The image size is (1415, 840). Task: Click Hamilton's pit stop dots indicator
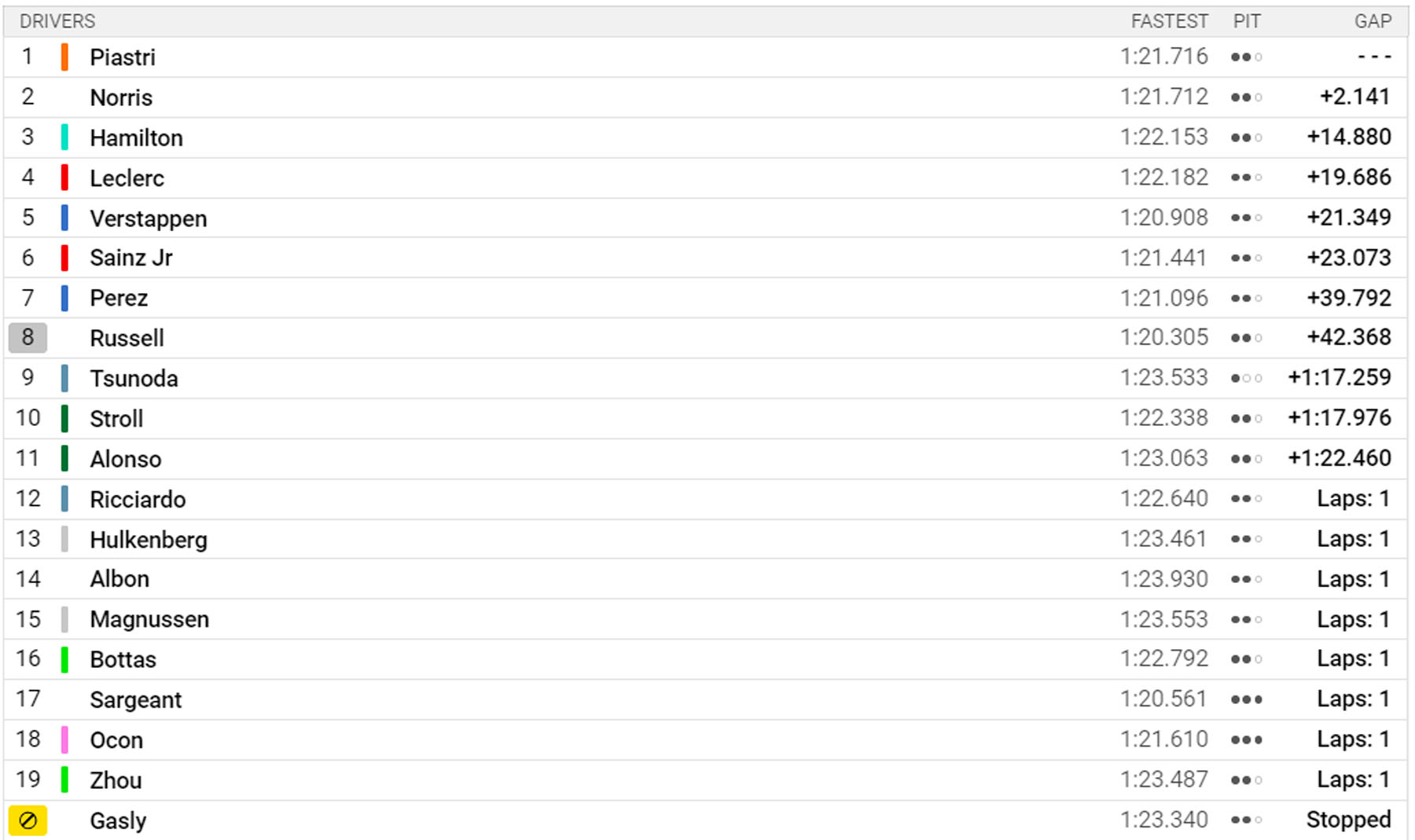[1246, 138]
